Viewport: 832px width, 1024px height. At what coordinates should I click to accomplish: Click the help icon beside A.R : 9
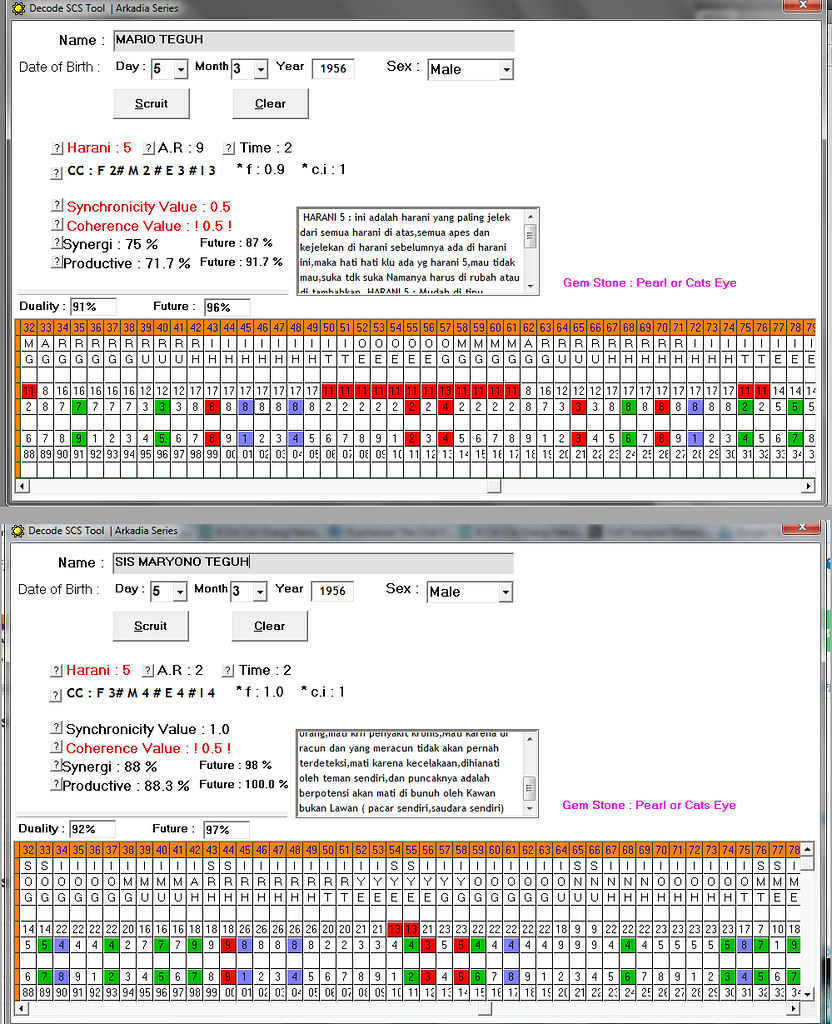click(149, 148)
